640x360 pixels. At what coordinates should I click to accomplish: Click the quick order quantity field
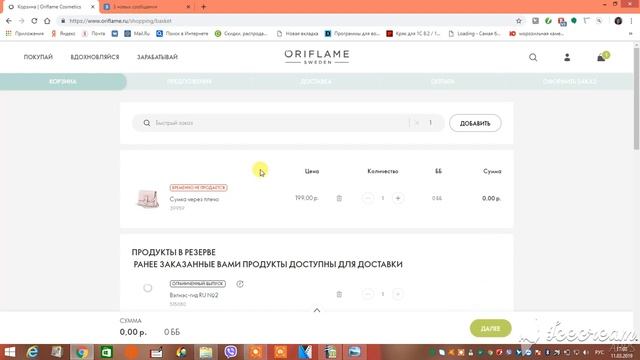pyautogui.click(x=430, y=123)
